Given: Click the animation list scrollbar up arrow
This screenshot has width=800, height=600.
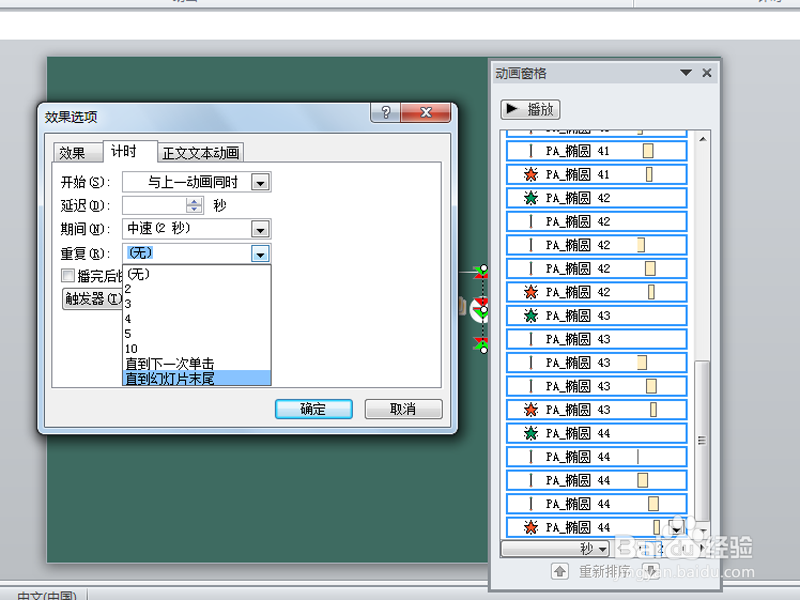Looking at the screenshot, I should click(x=703, y=139).
